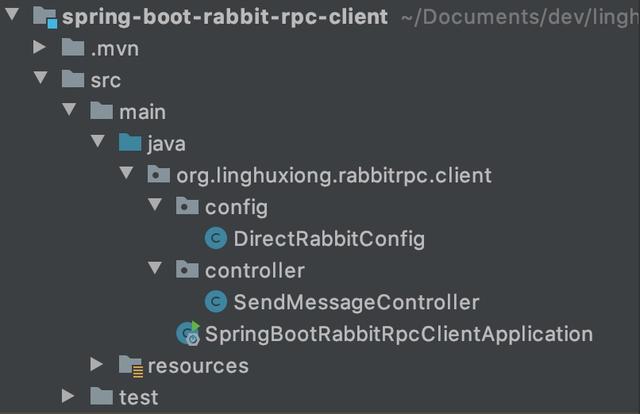Collapse the controller package arrow
640x414 pixels.
155,268
